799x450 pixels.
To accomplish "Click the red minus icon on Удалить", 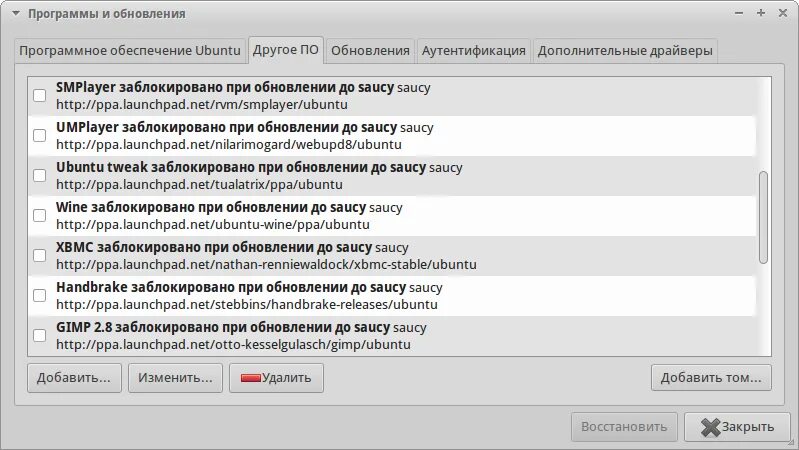I will click(x=249, y=378).
